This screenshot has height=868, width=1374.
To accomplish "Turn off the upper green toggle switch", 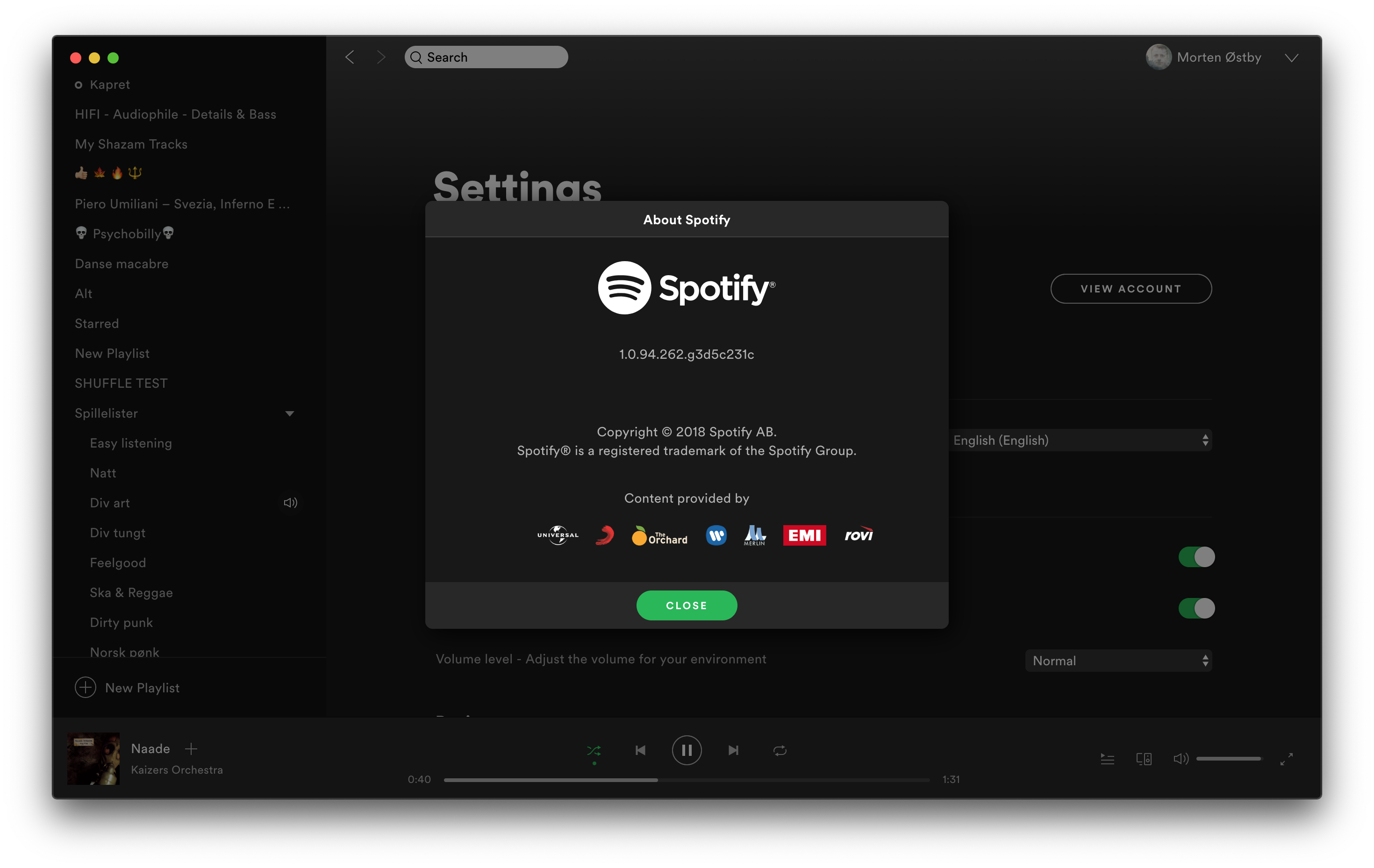I will 1196,556.
